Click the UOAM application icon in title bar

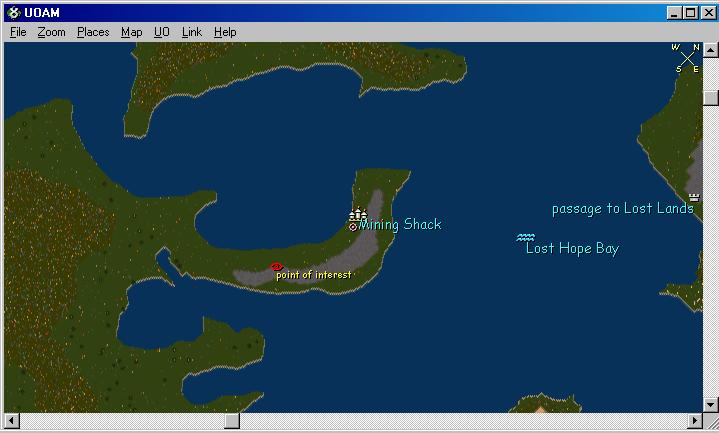point(13,13)
